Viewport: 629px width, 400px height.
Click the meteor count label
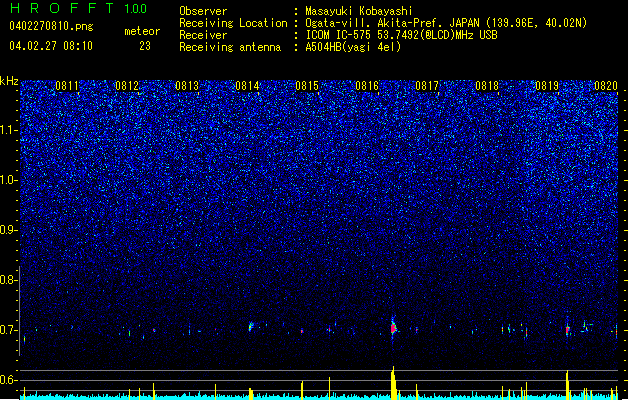(x=142, y=31)
